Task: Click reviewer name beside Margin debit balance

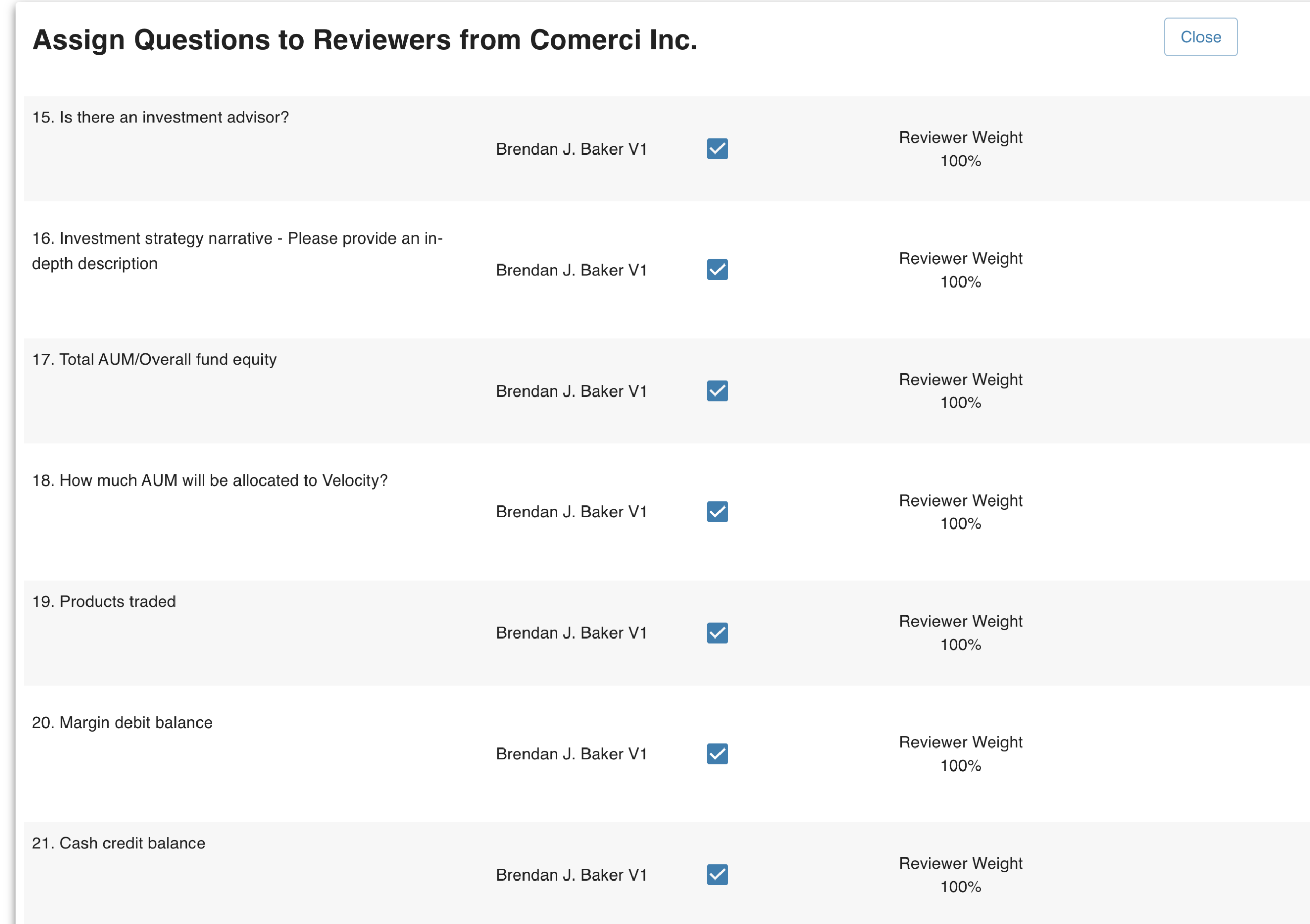Action: (x=571, y=754)
